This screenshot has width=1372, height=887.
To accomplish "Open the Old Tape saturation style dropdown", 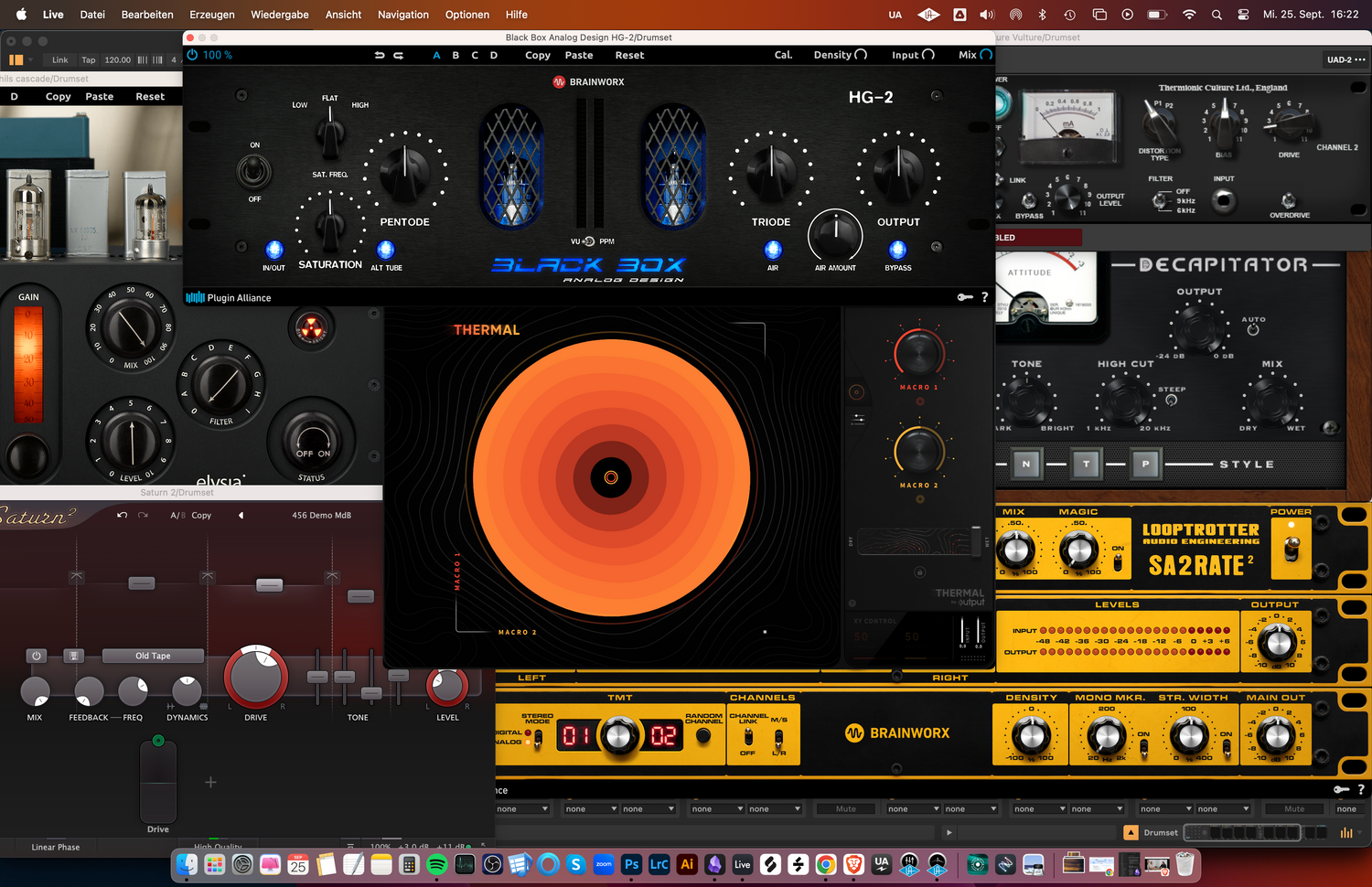I will [153, 656].
